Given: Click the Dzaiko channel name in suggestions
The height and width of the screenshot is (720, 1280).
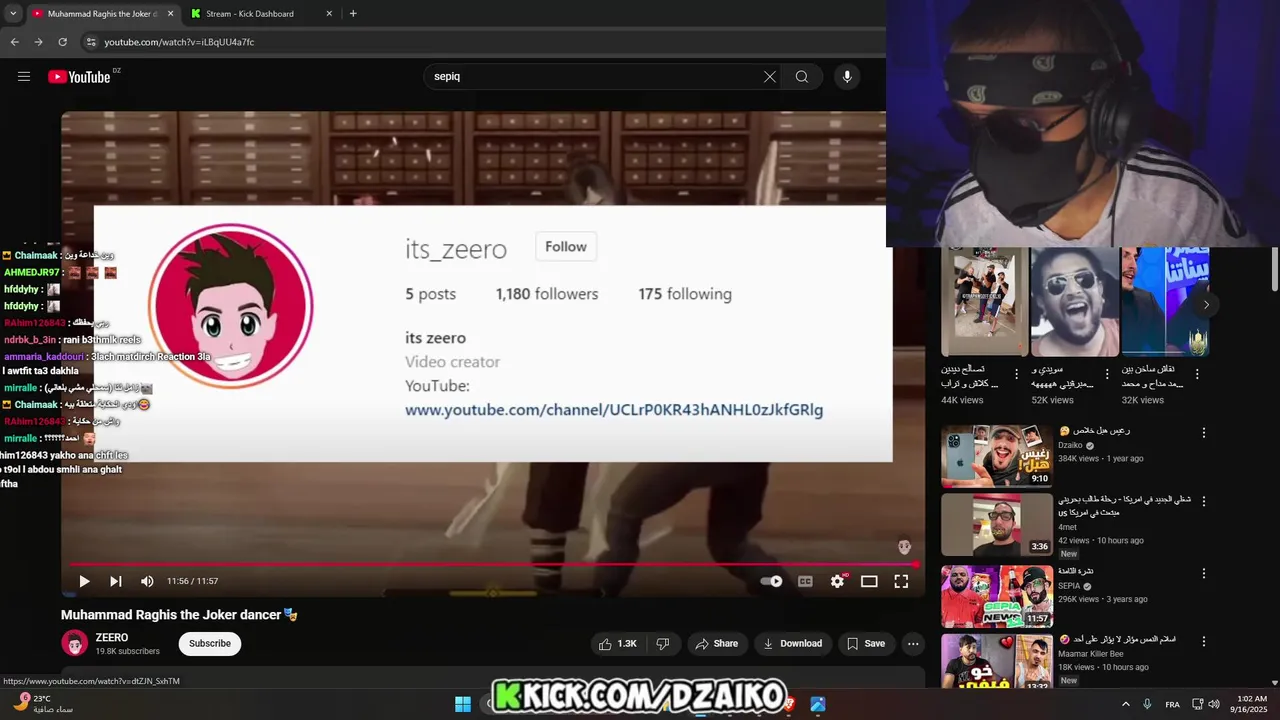Looking at the screenshot, I should tap(1070, 446).
